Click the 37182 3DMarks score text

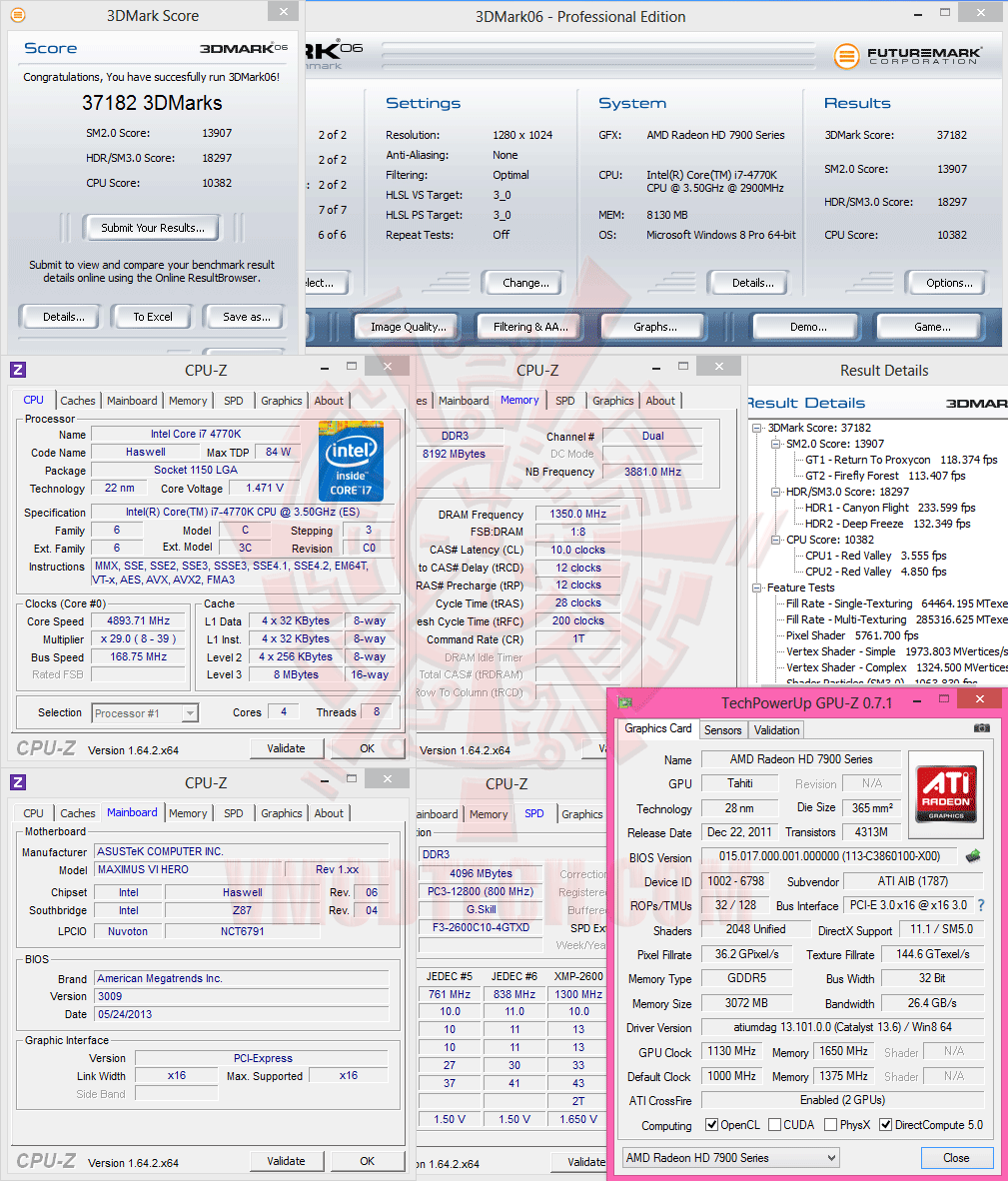(152, 103)
